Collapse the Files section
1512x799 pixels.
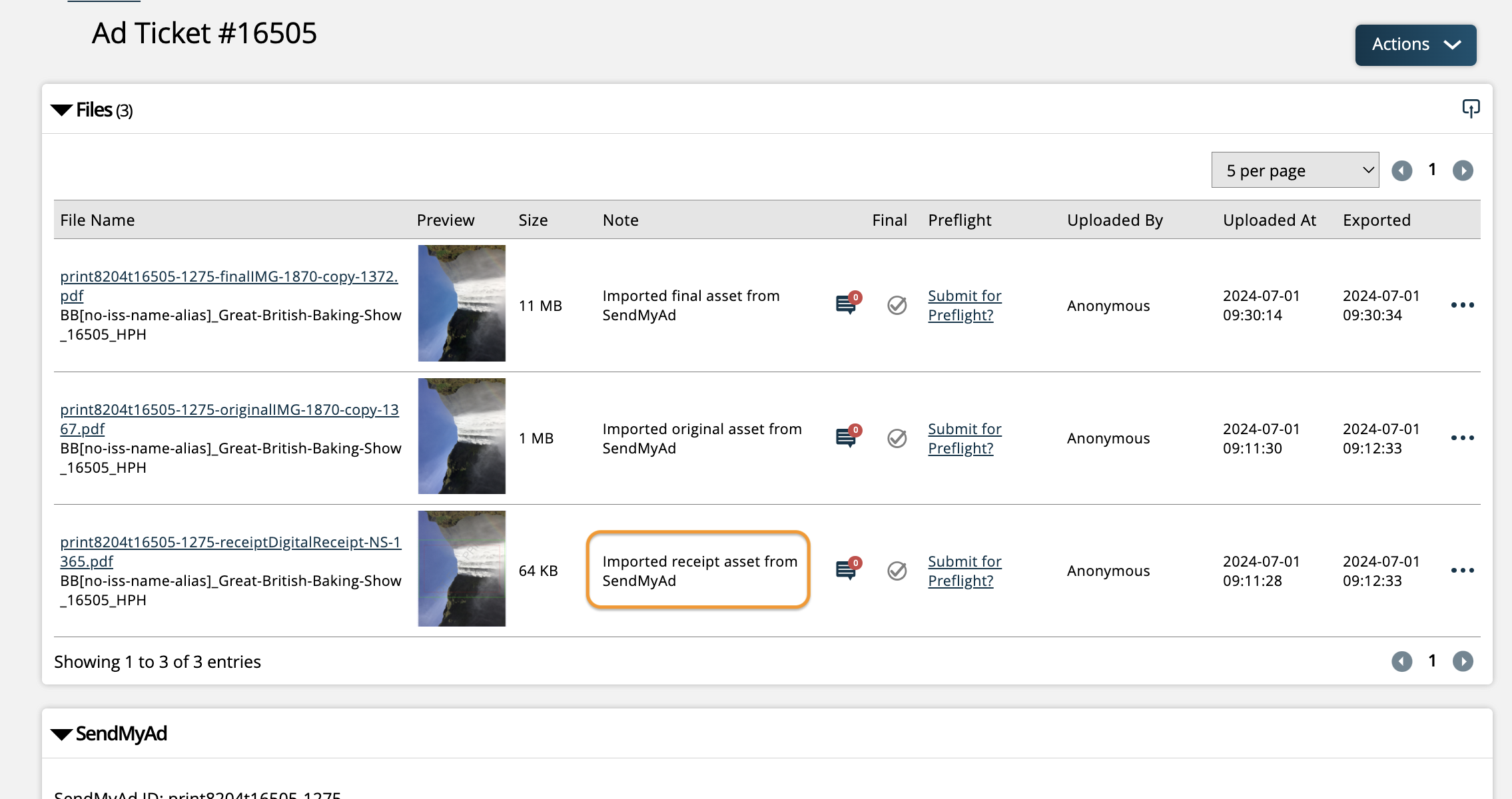62,110
